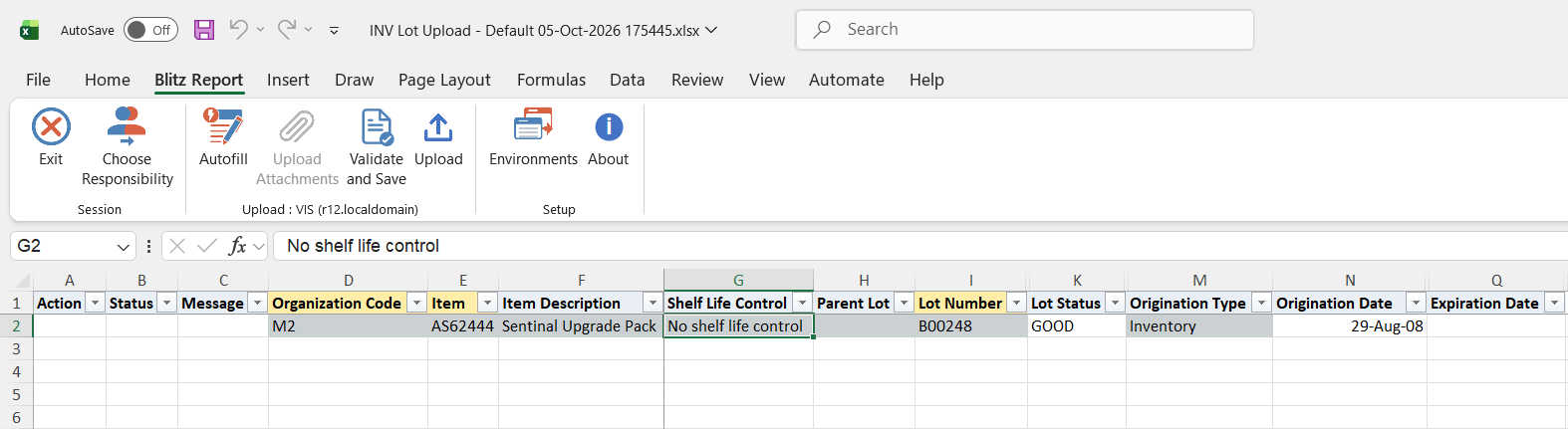This screenshot has height=429, width=1568.
Task: Click in the Search box
Action: click(x=1024, y=30)
